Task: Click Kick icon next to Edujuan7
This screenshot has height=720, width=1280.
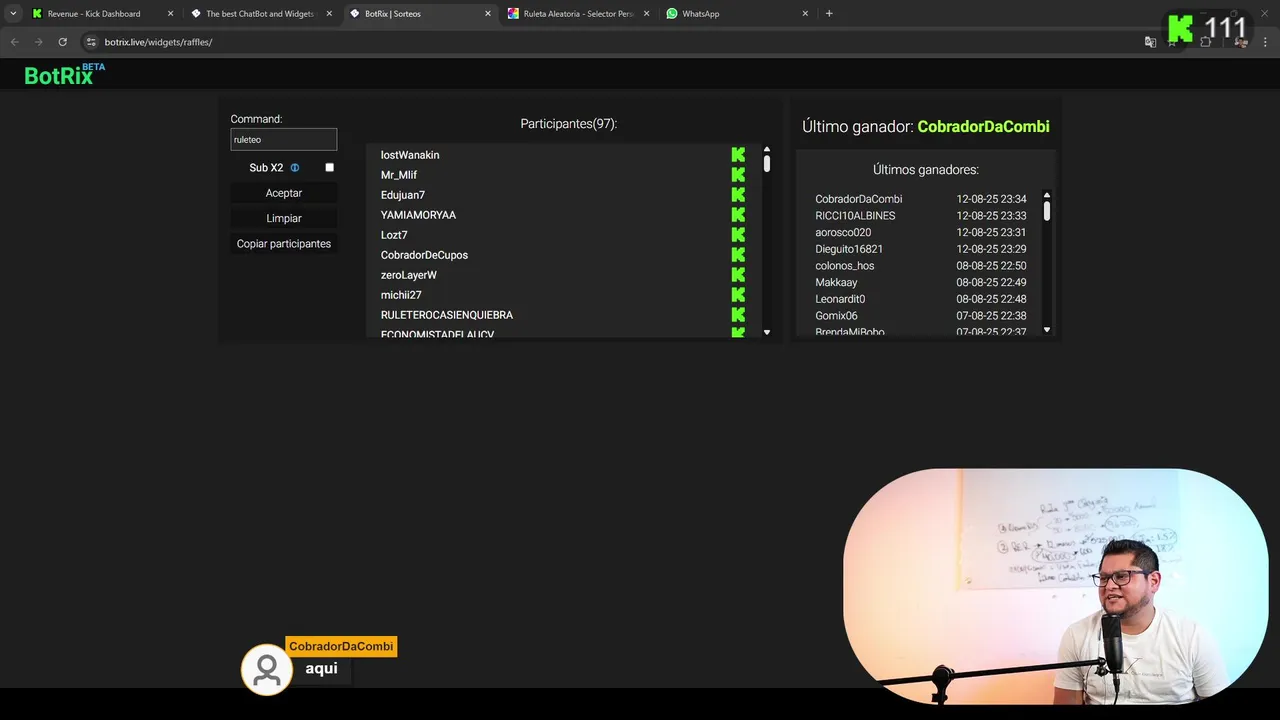Action: (738, 195)
